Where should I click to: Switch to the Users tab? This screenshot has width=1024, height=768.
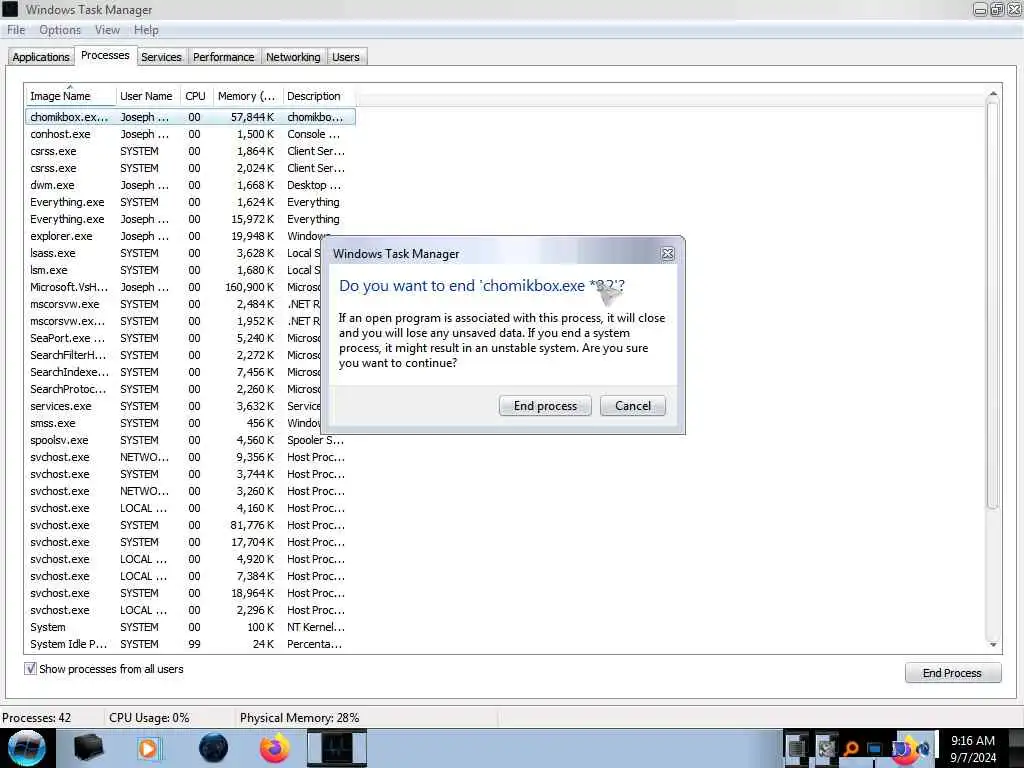pos(345,57)
